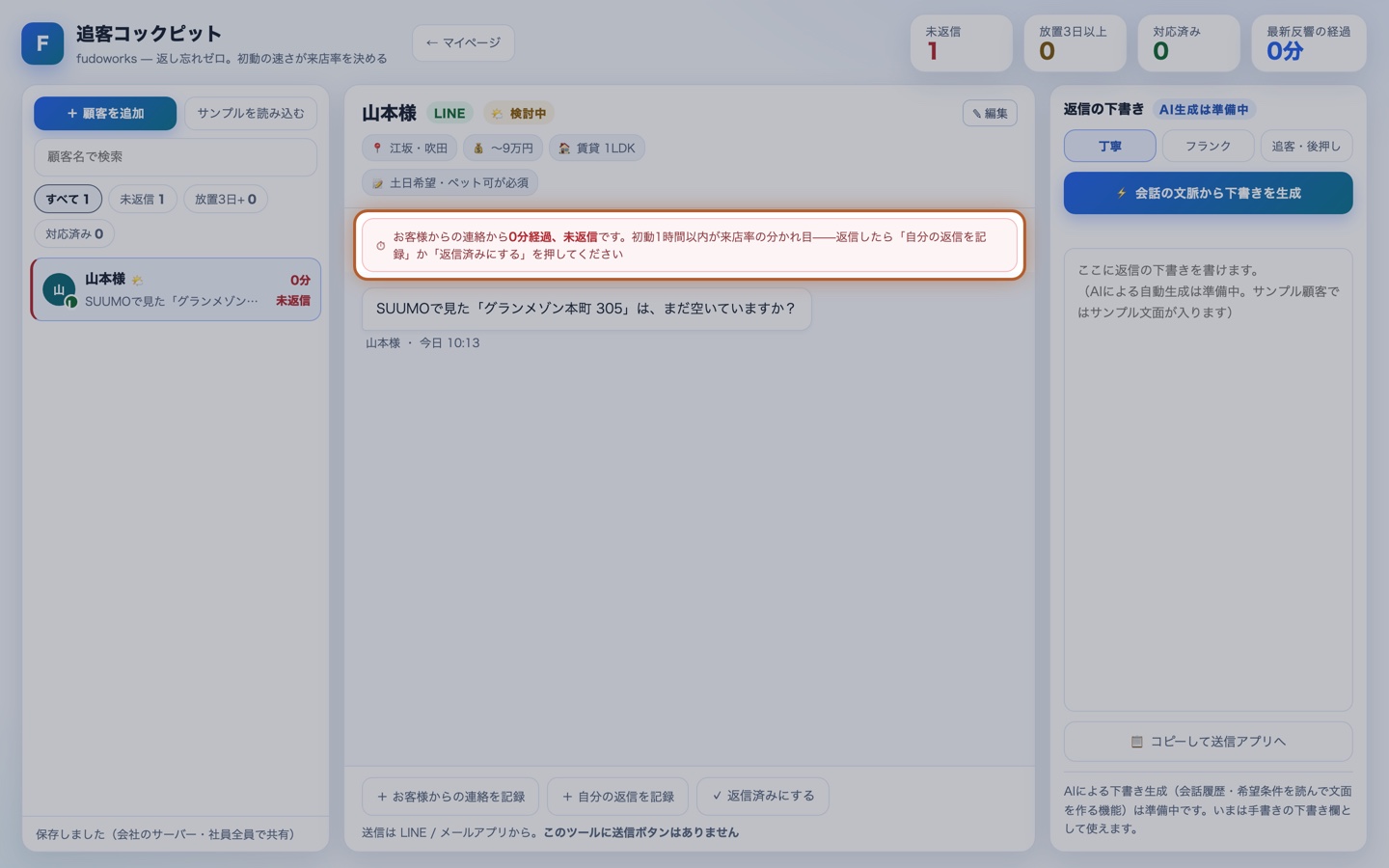Click the 追客コックピット title
Image resolution: width=1389 pixels, height=868 pixels.
150,34
